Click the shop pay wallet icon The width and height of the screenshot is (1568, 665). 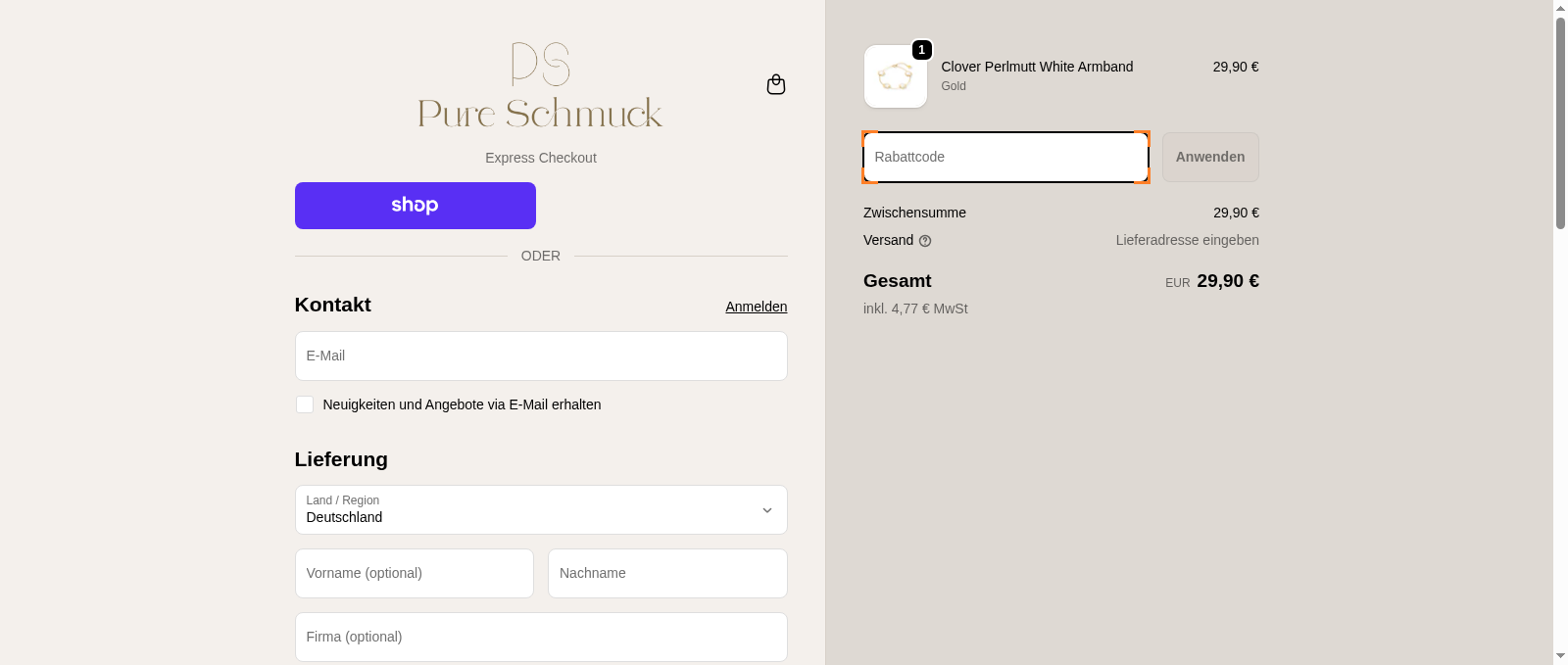(415, 206)
